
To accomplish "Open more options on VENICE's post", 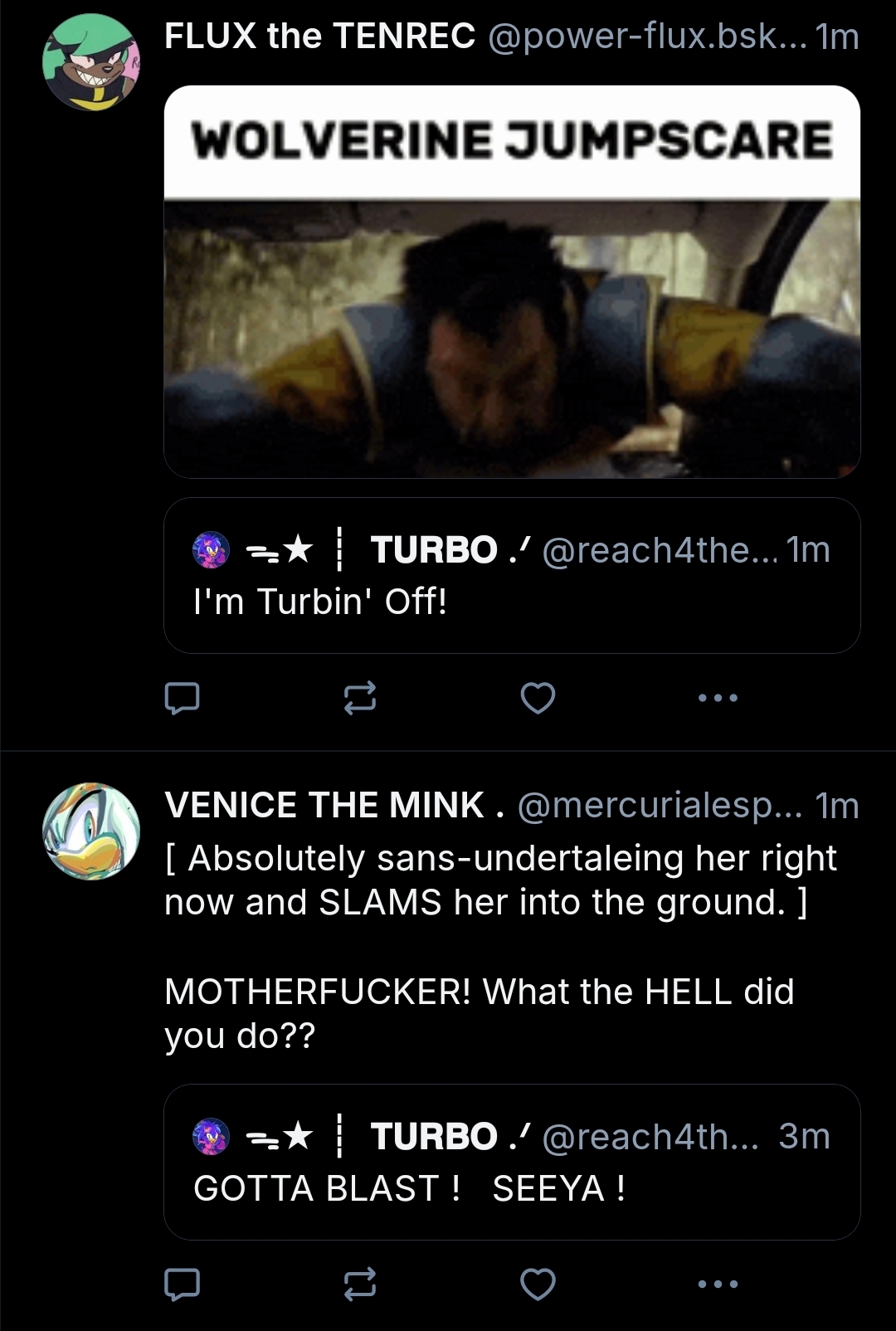I will click(718, 1284).
